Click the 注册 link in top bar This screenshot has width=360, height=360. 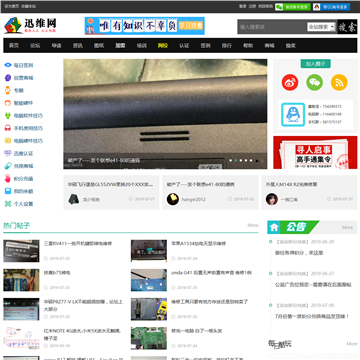(252, 6)
